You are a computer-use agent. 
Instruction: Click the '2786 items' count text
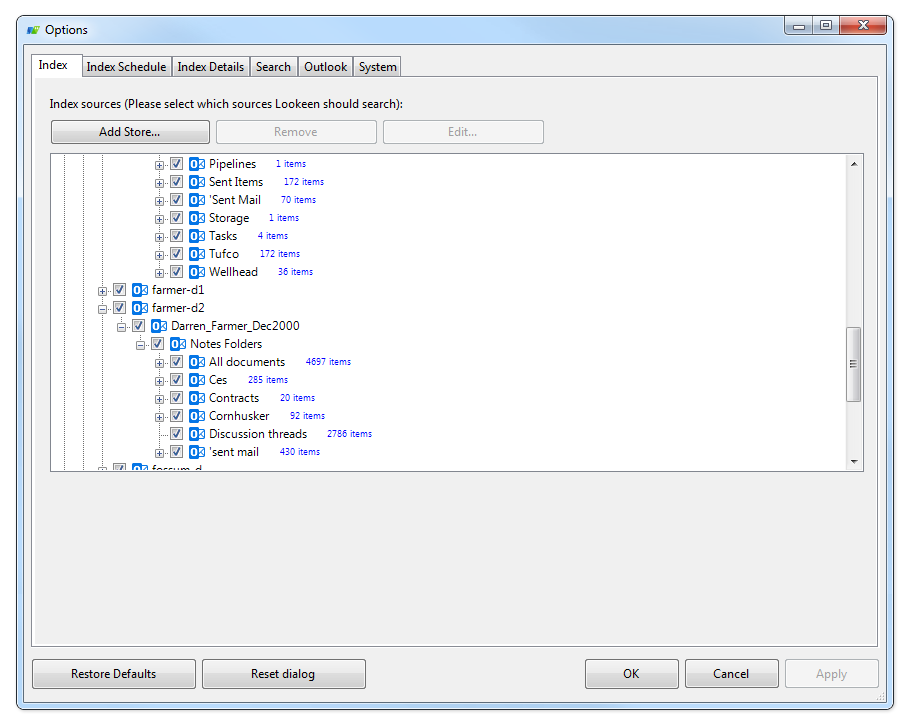point(349,434)
